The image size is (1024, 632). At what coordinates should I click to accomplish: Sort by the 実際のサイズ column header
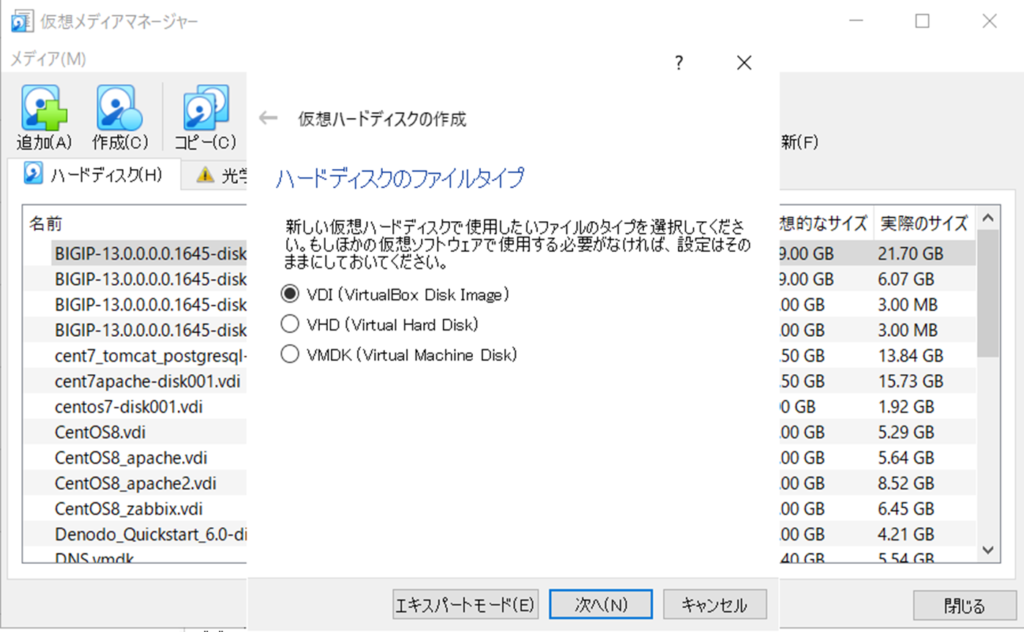[x=922, y=222]
